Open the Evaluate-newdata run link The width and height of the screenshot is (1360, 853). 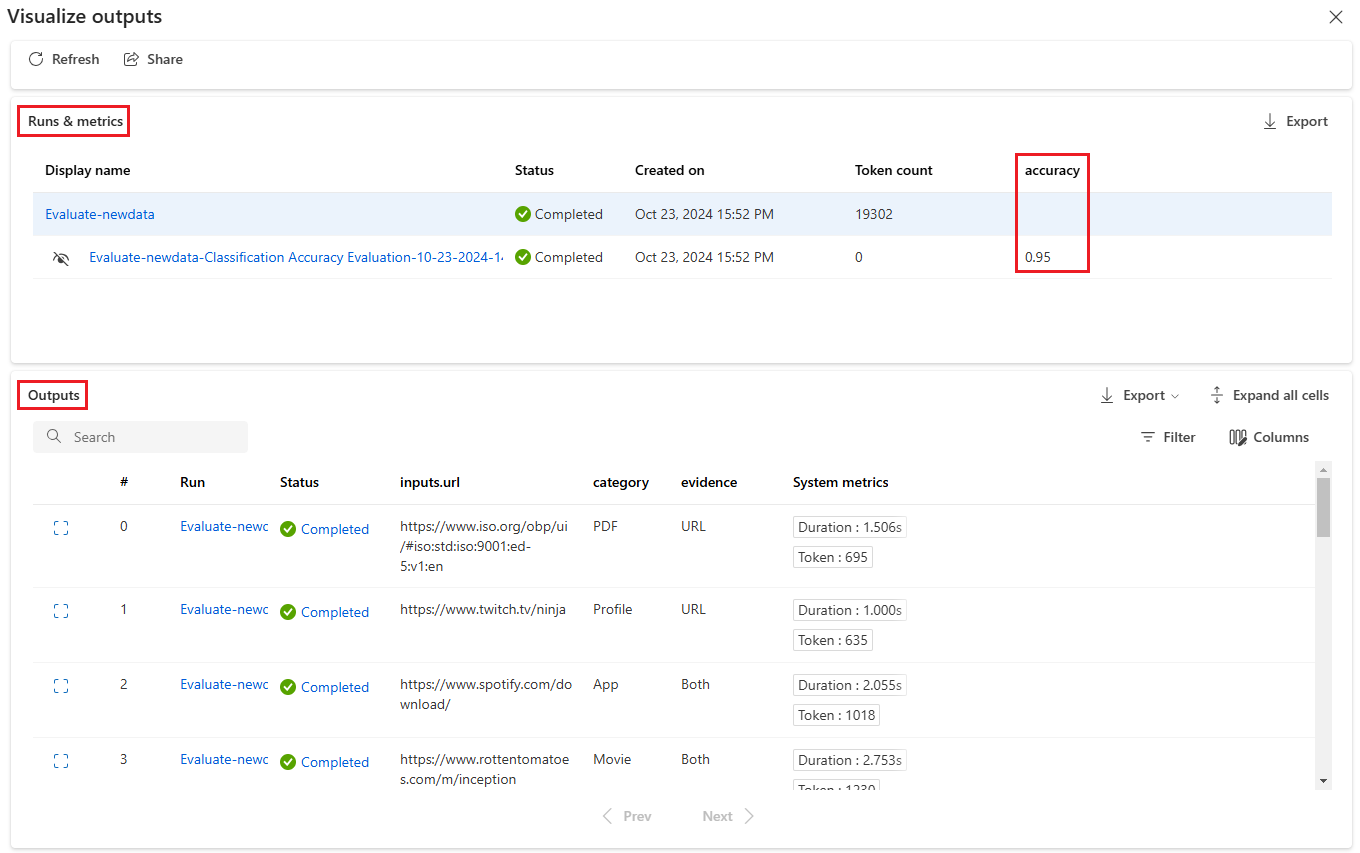point(100,214)
